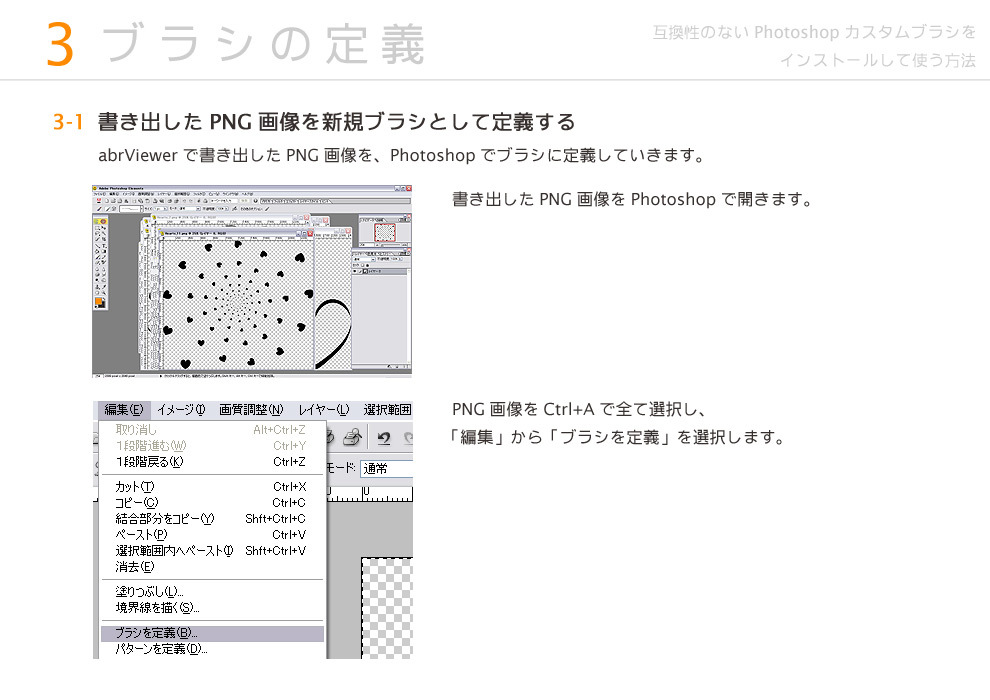Close the front hearts document window
Viewport: 990px width, 700px height.
[x=308, y=233]
